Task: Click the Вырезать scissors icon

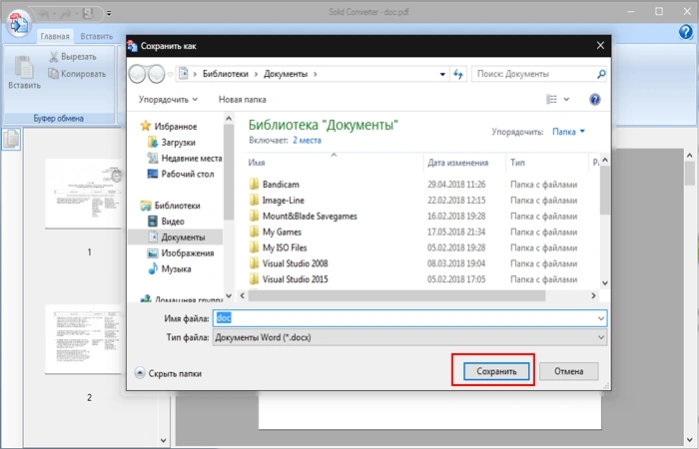Action: [x=53, y=57]
